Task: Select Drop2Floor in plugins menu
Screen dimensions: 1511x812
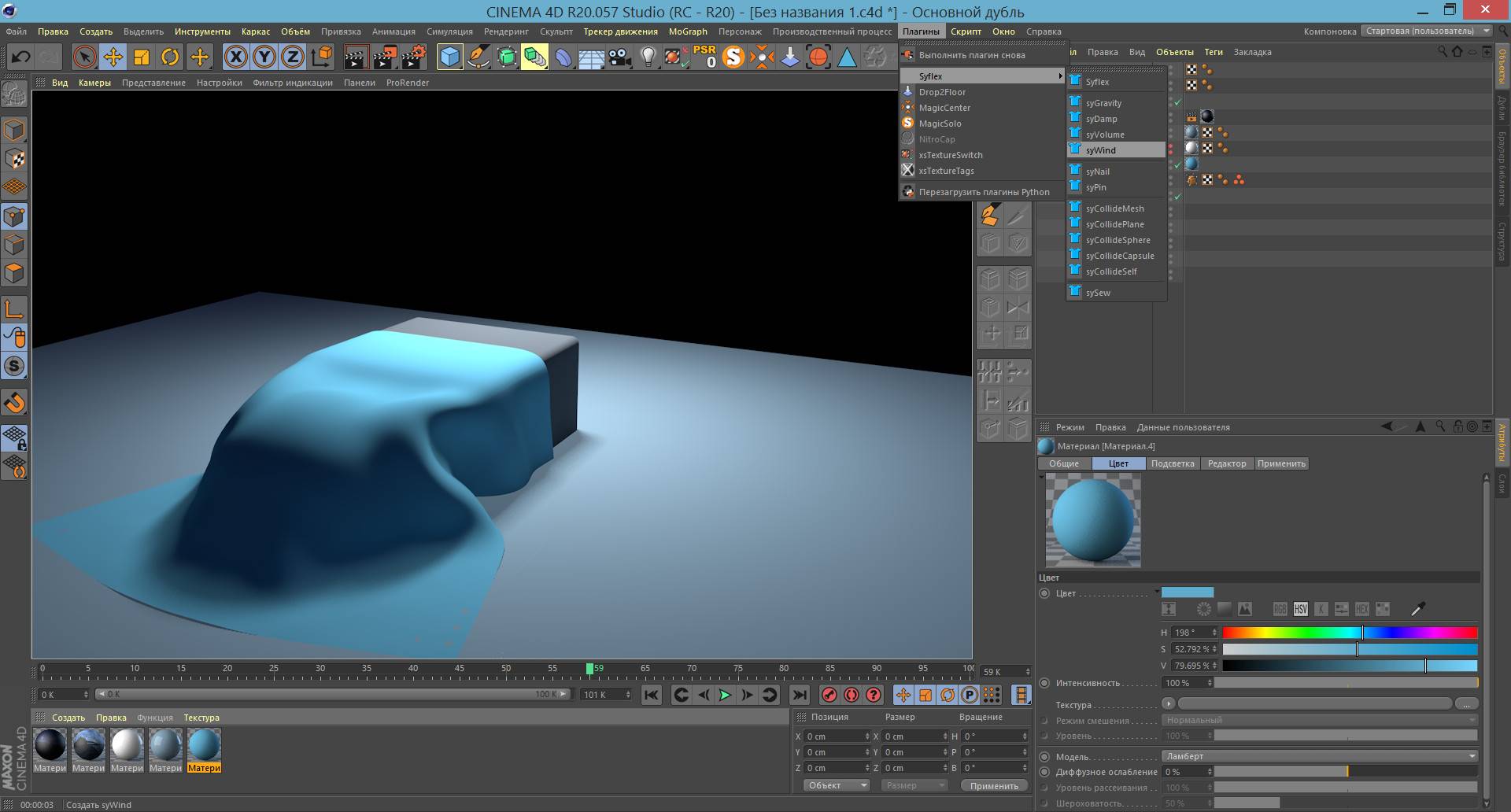Action: (x=981, y=92)
